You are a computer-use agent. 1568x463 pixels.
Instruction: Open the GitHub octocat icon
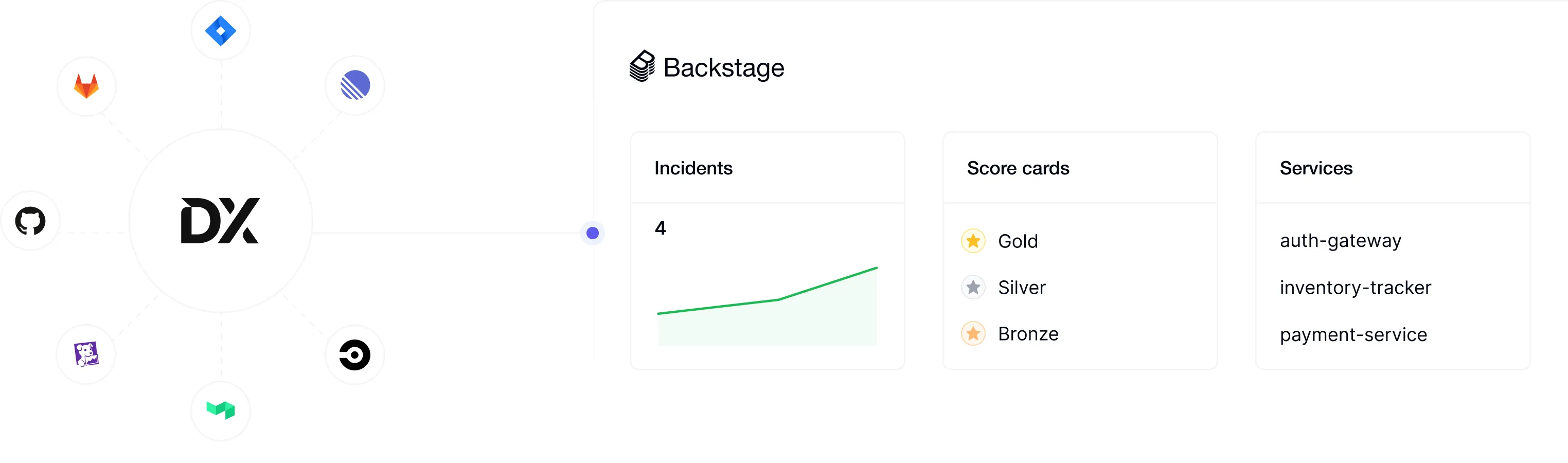[30, 221]
